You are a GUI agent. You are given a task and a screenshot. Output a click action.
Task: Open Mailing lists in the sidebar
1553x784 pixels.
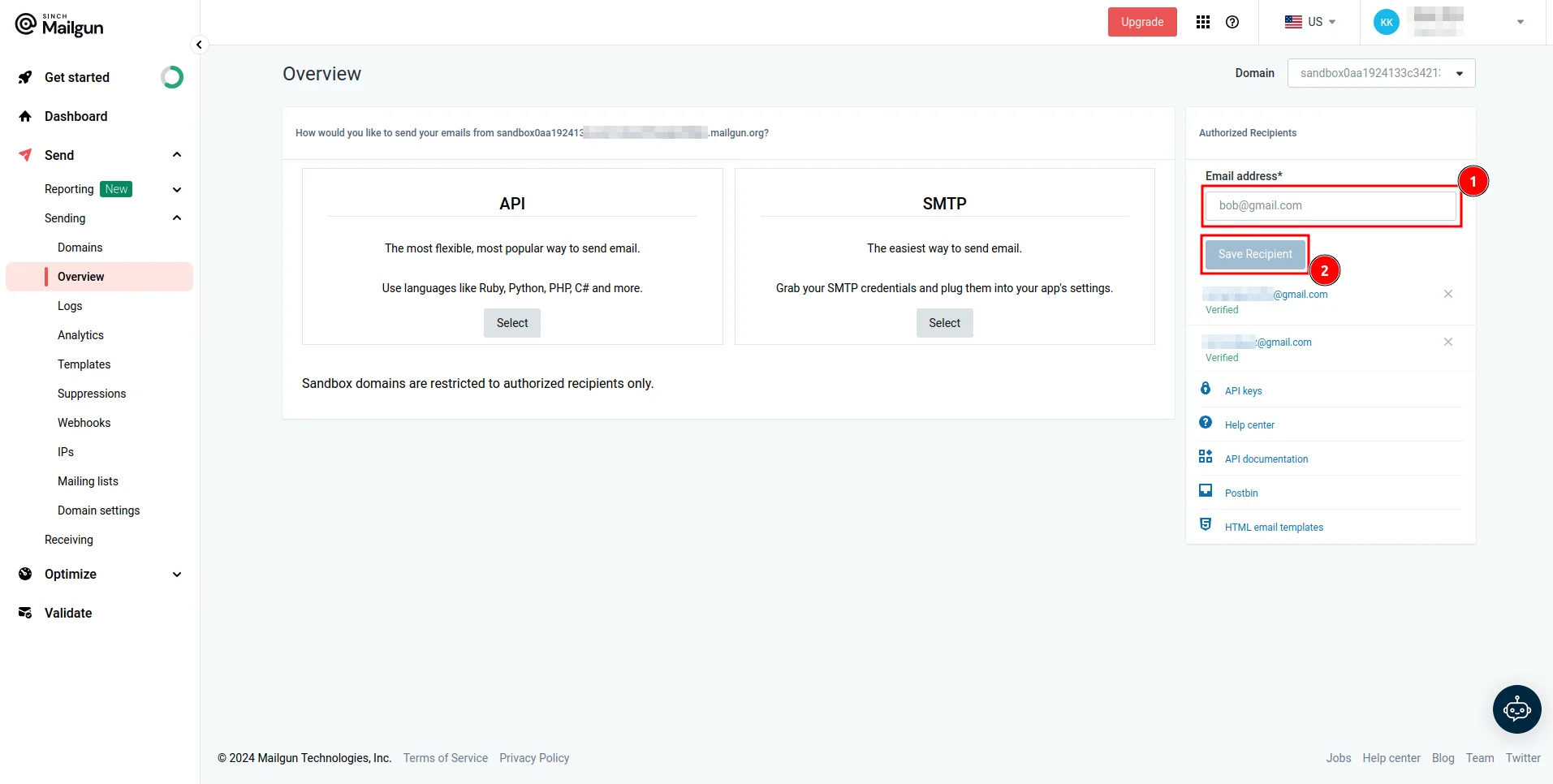[88, 481]
